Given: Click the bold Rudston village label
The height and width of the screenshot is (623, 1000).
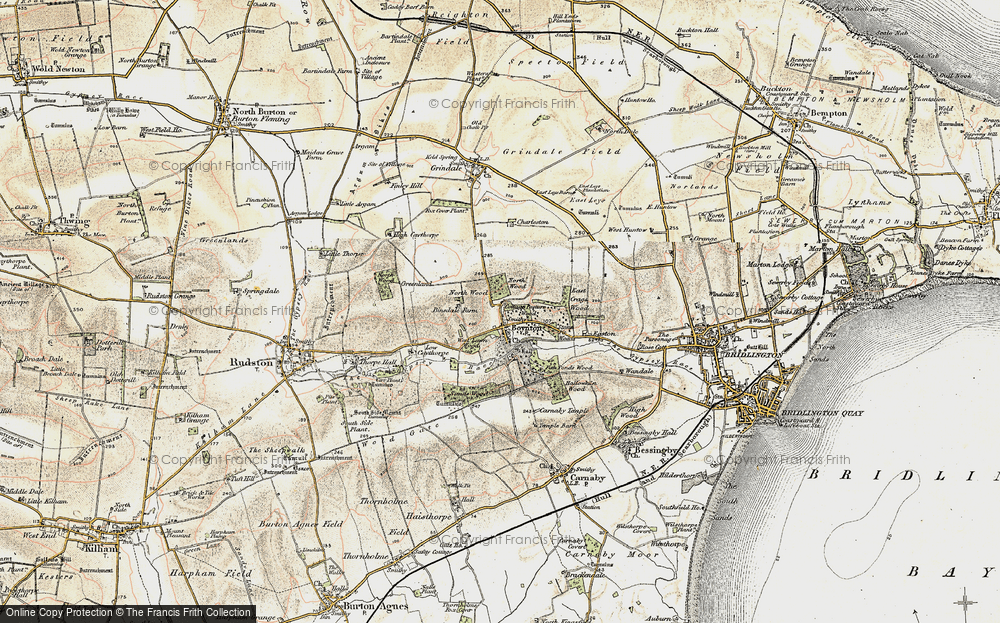Looking at the screenshot, I should [253, 362].
